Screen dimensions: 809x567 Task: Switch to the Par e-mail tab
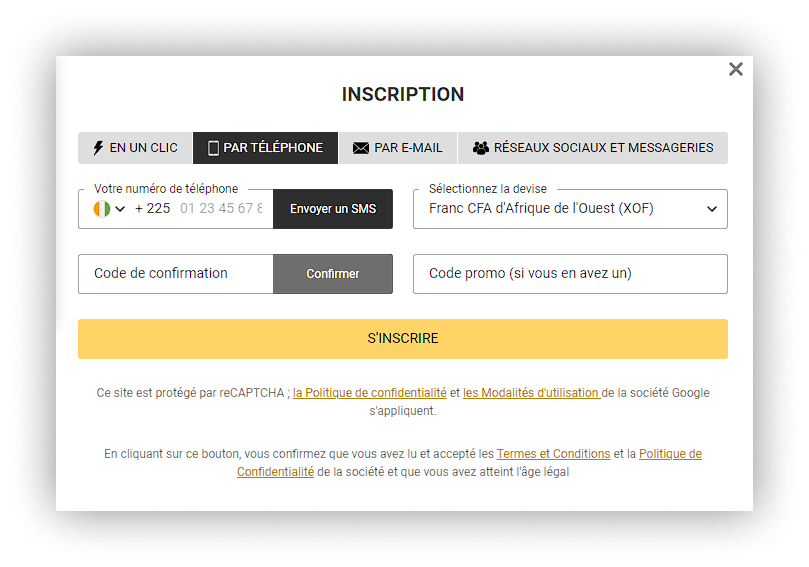pos(397,148)
